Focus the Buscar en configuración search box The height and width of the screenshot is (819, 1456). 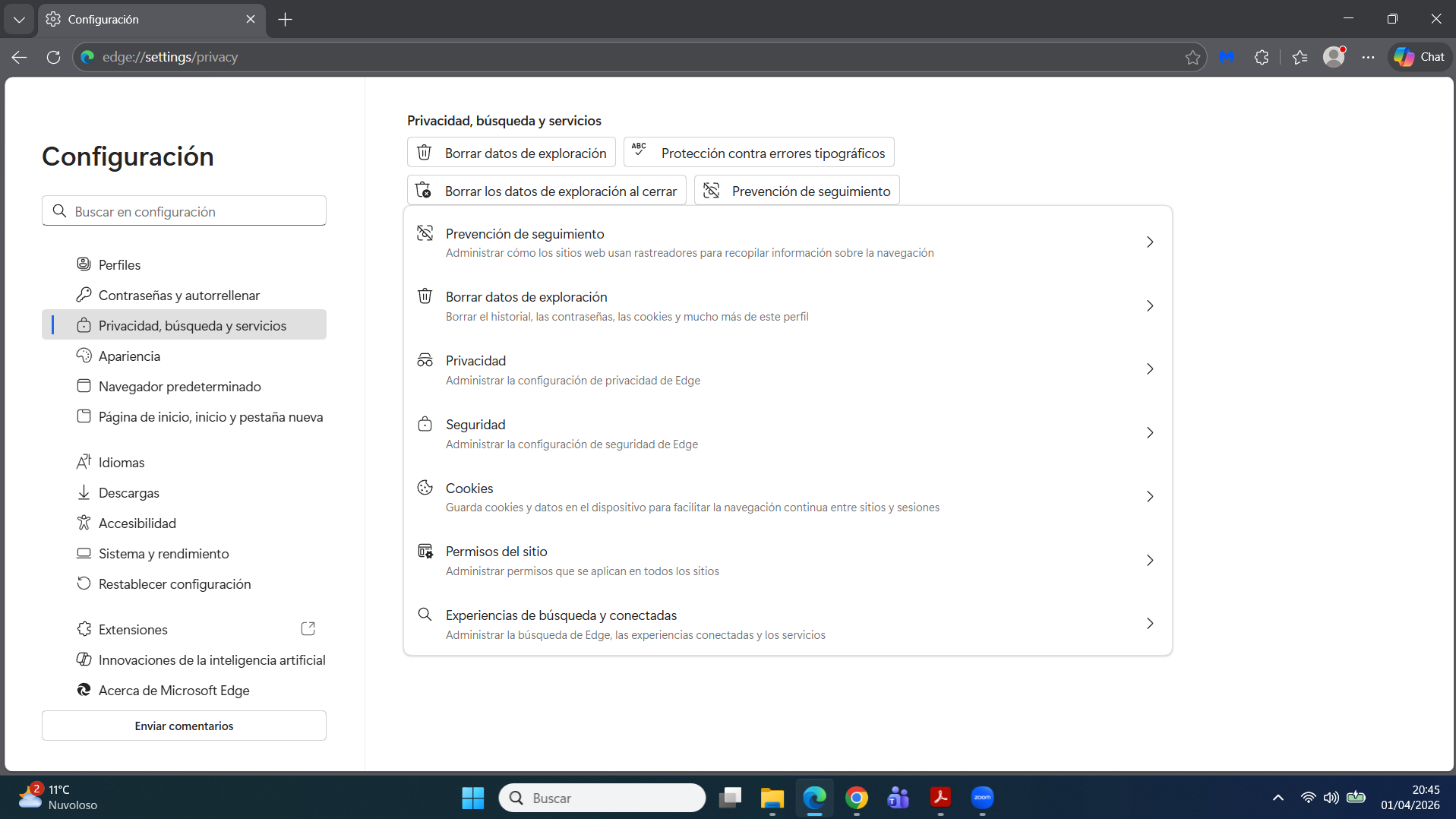pos(184,211)
